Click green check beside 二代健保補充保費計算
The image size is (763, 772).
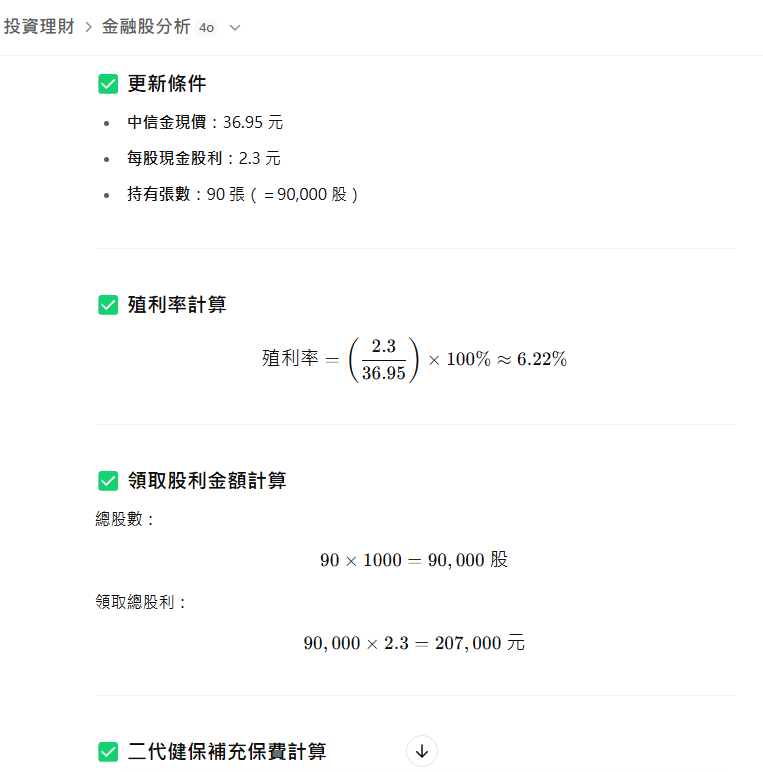tap(108, 752)
